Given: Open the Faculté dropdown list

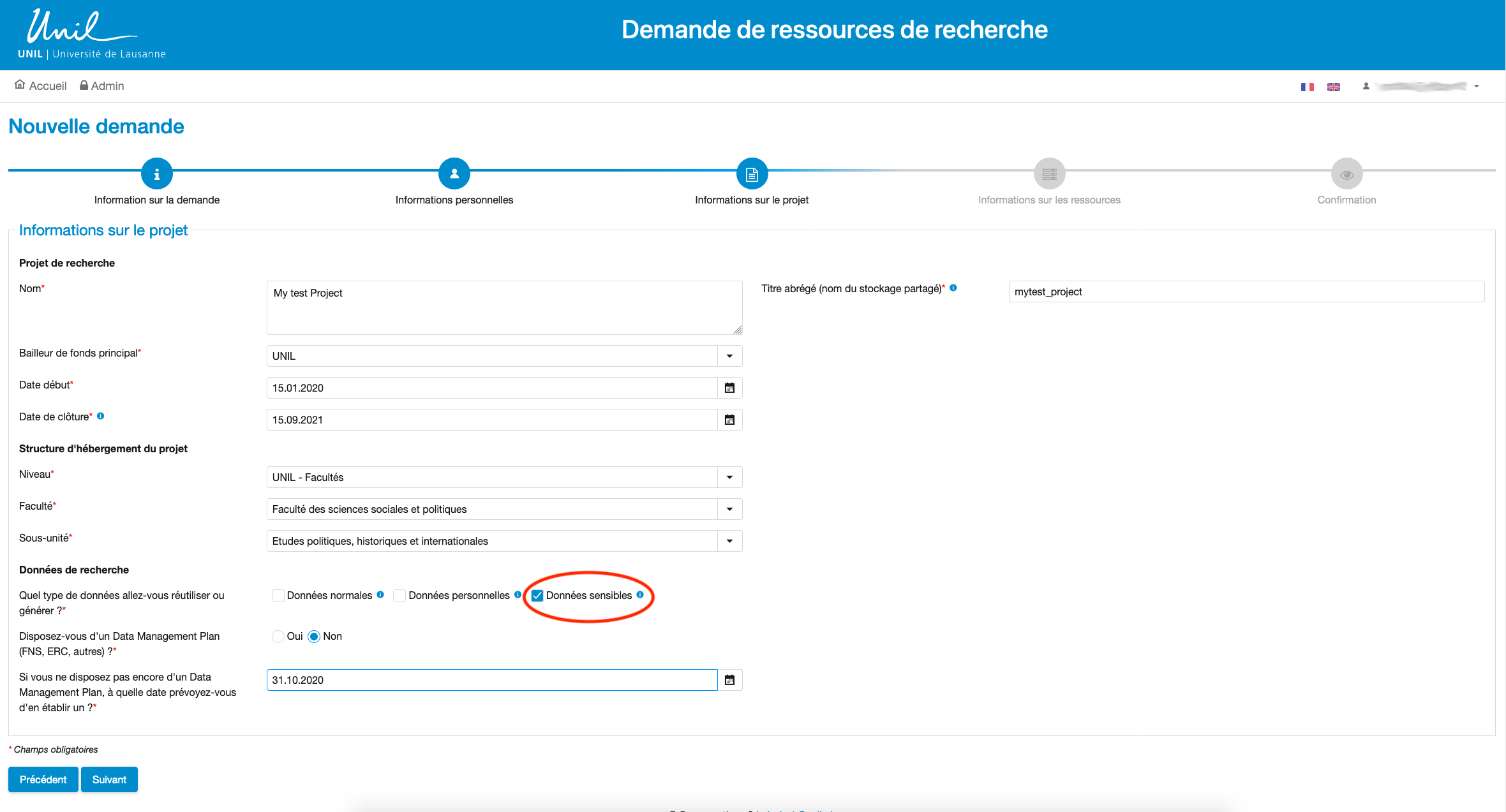Looking at the screenshot, I should 729,509.
